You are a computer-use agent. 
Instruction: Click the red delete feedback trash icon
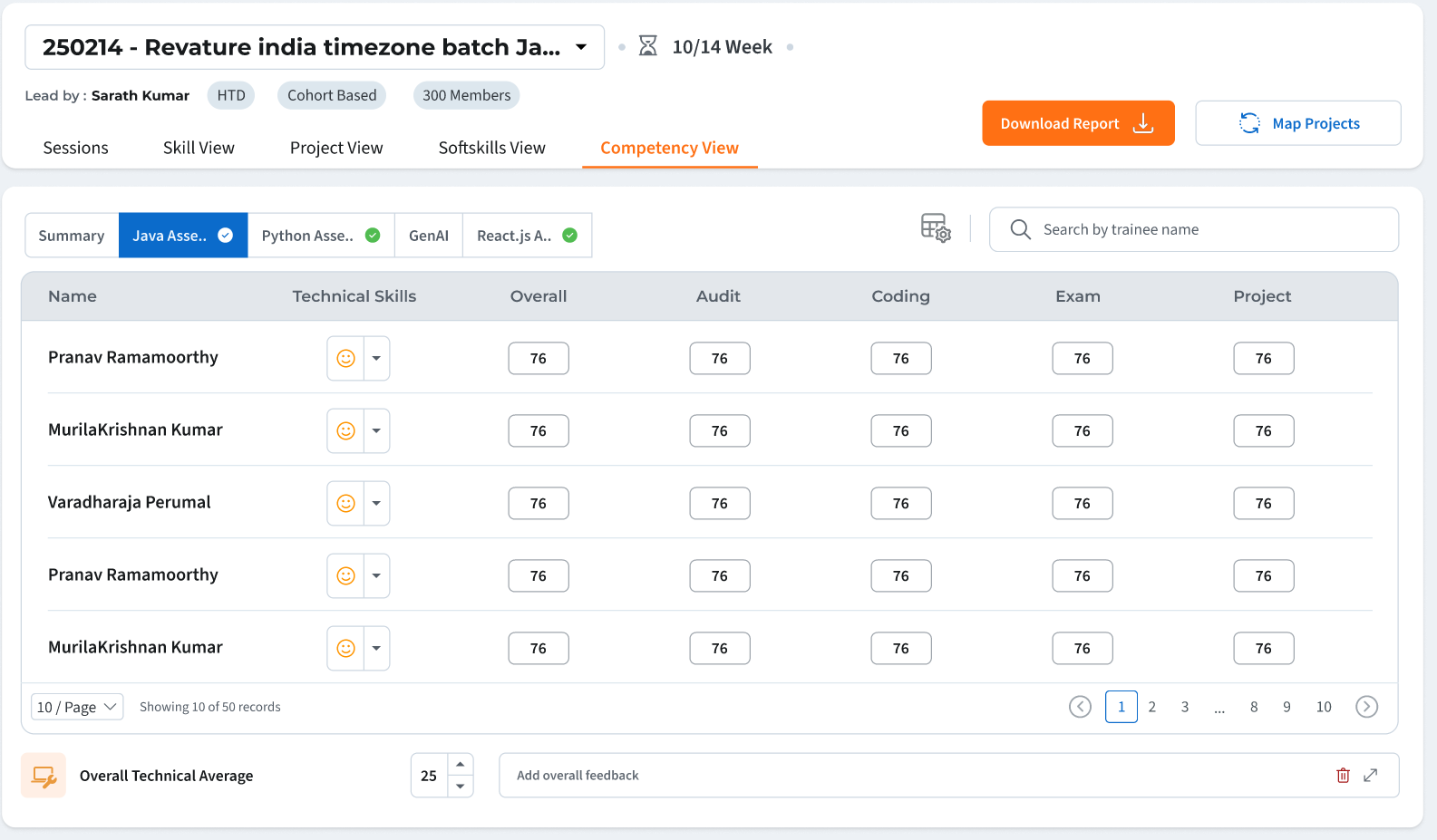pyautogui.click(x=1343, y=776)
